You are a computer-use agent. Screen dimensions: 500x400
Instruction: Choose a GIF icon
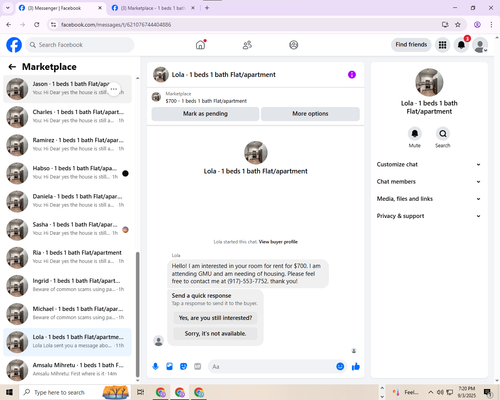tap(198, 367)
